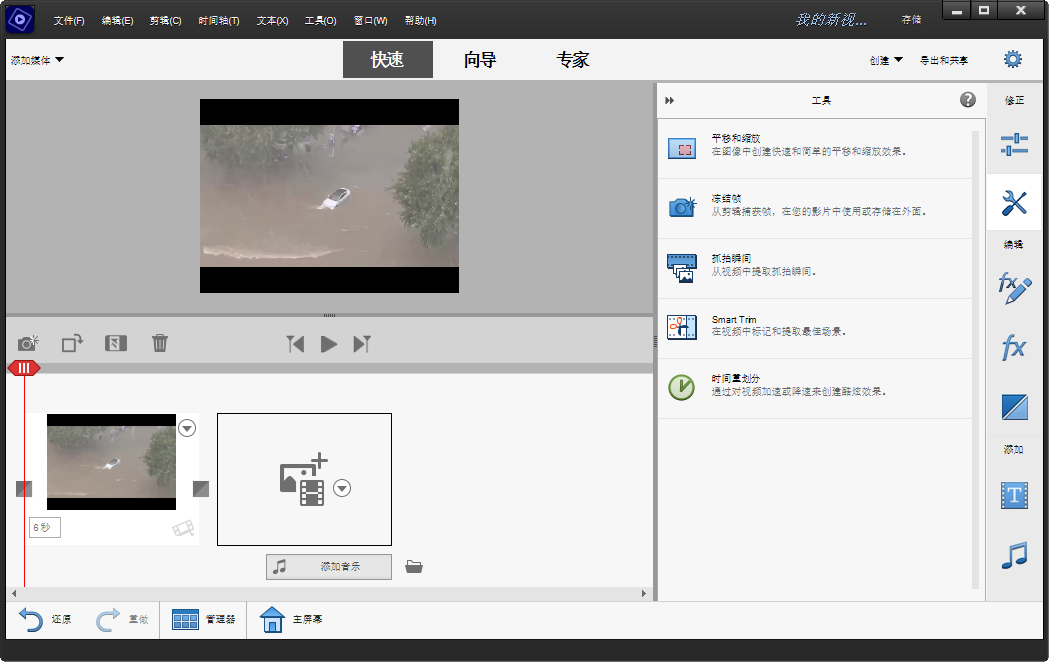Screen dimensions: 1049x662
Task: Select the Freeze Frame tool
Action: click(682, 208)
